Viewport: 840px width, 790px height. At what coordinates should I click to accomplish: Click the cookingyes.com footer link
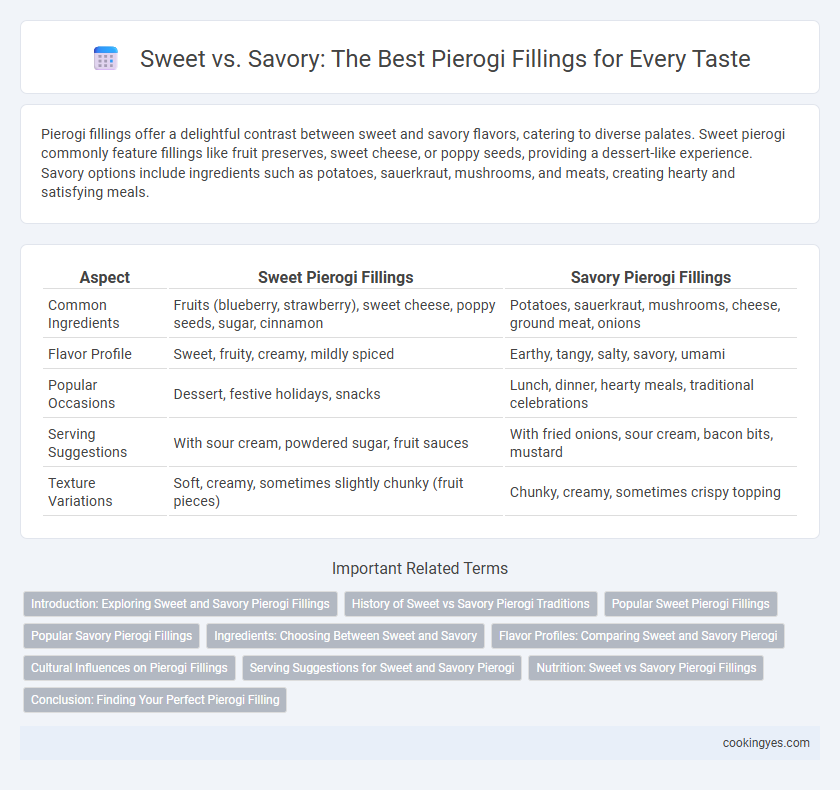(x=766, y=743)
